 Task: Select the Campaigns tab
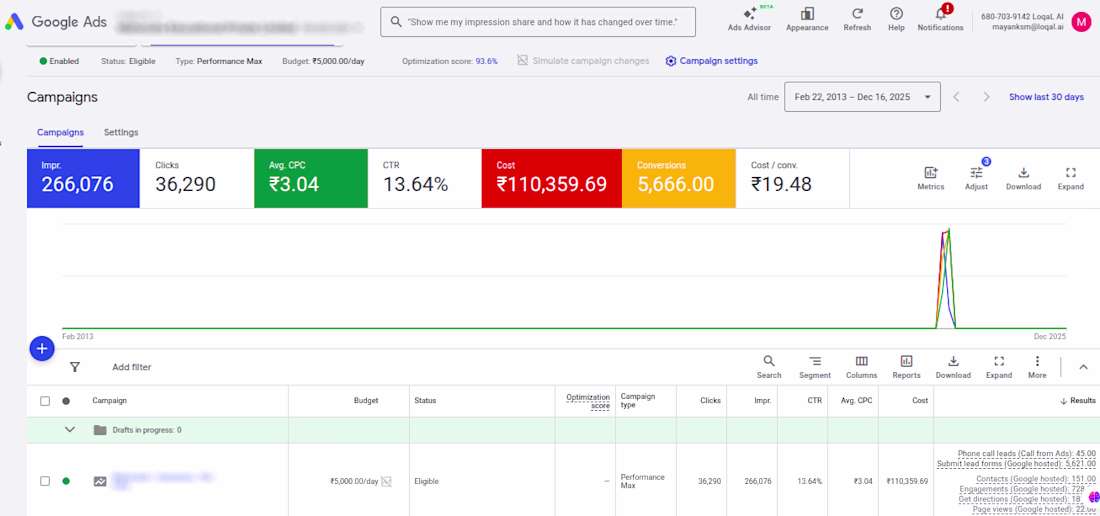point(60,132)
